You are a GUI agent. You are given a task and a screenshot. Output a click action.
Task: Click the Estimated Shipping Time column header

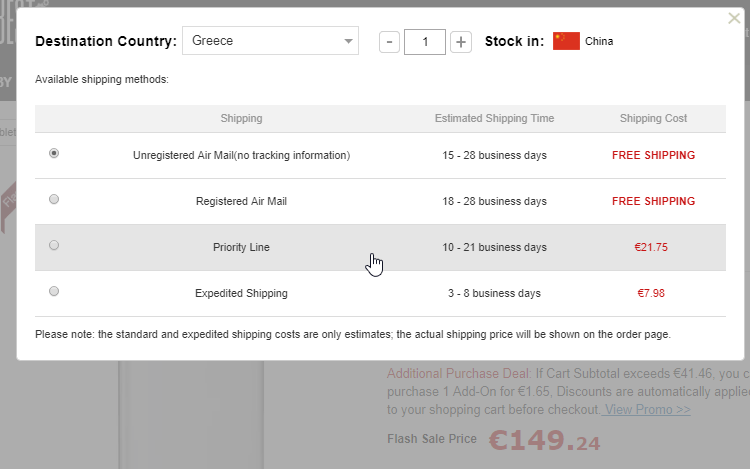tap(494, 118)
